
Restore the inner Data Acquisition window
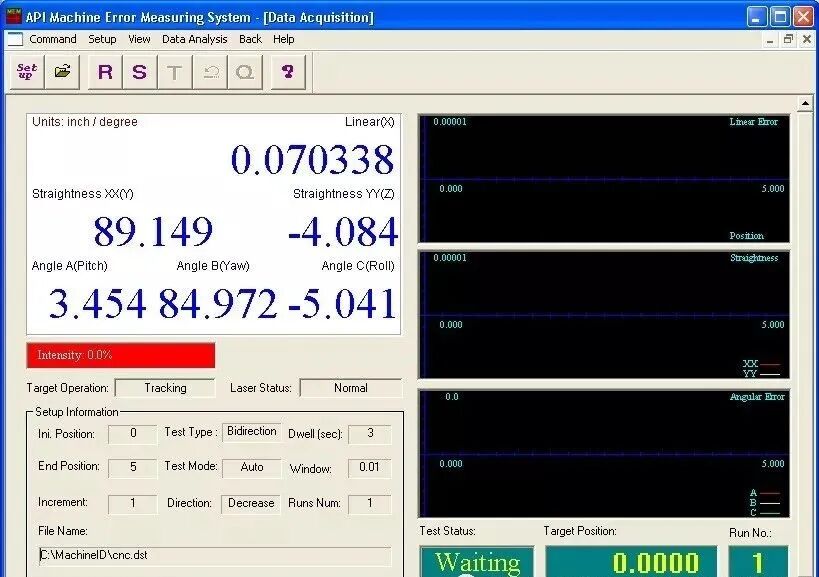pyautogui.click(x=788, y=40)
